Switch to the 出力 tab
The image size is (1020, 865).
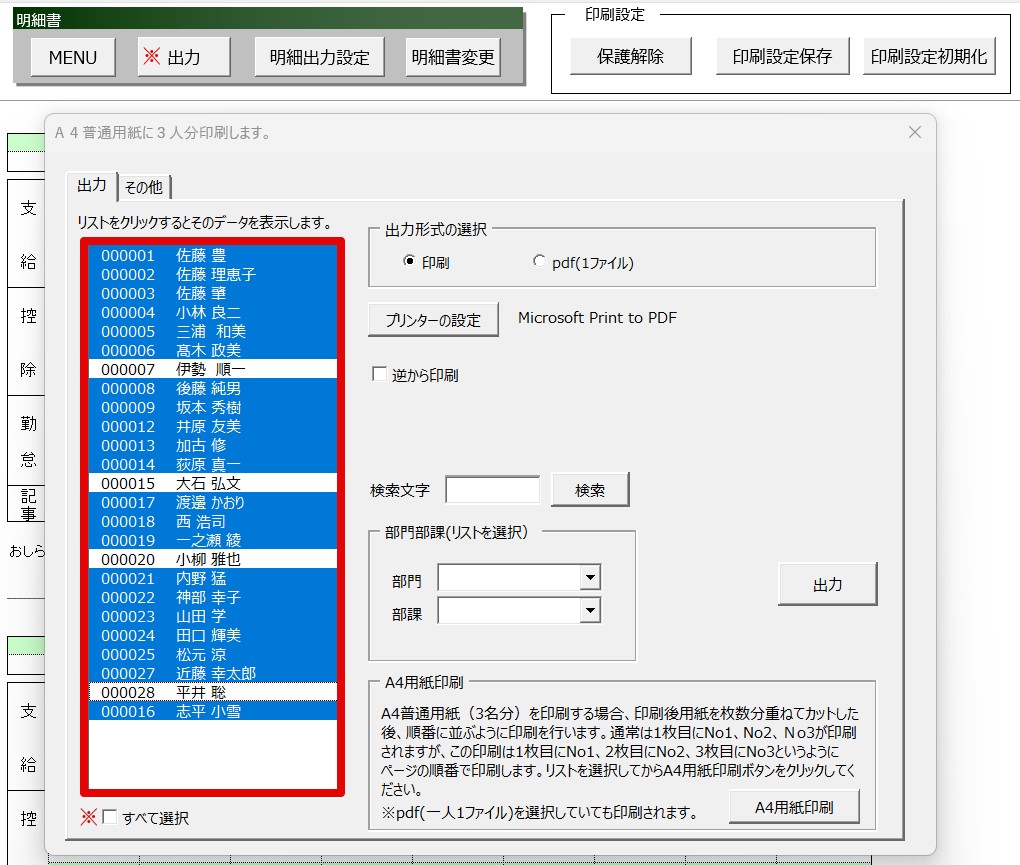[92, 186]
